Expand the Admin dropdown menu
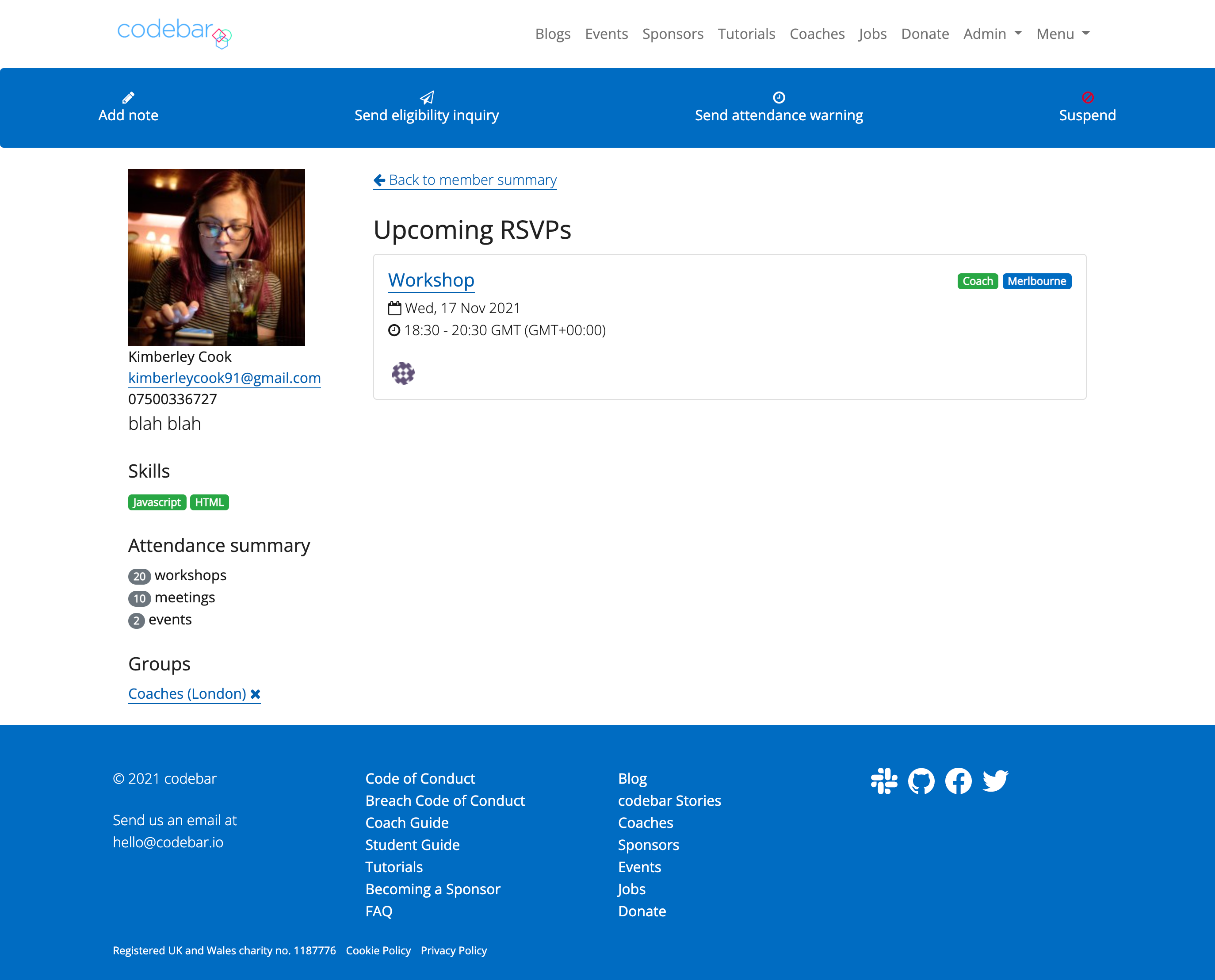1215x980 pixels. pos(992,34)
